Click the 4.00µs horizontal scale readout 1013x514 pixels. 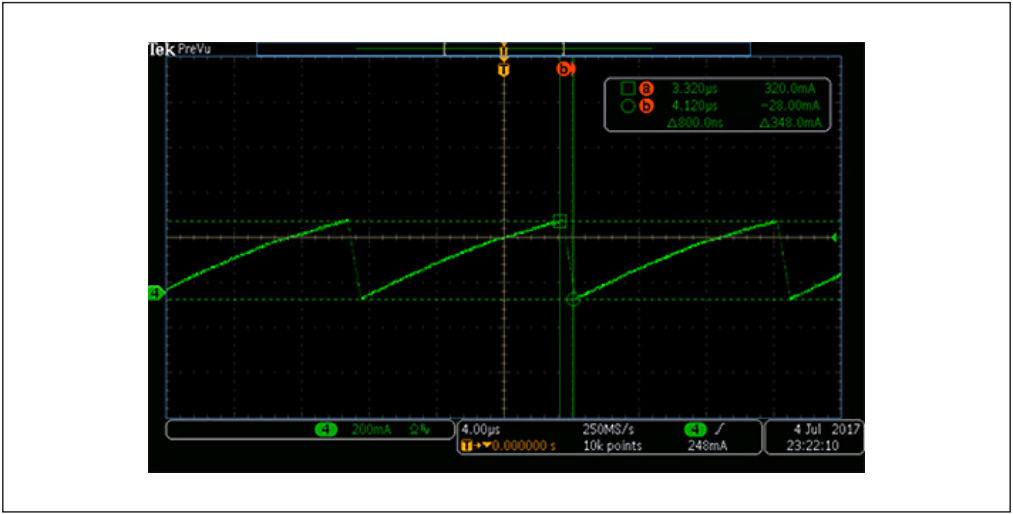click(482, 429)
